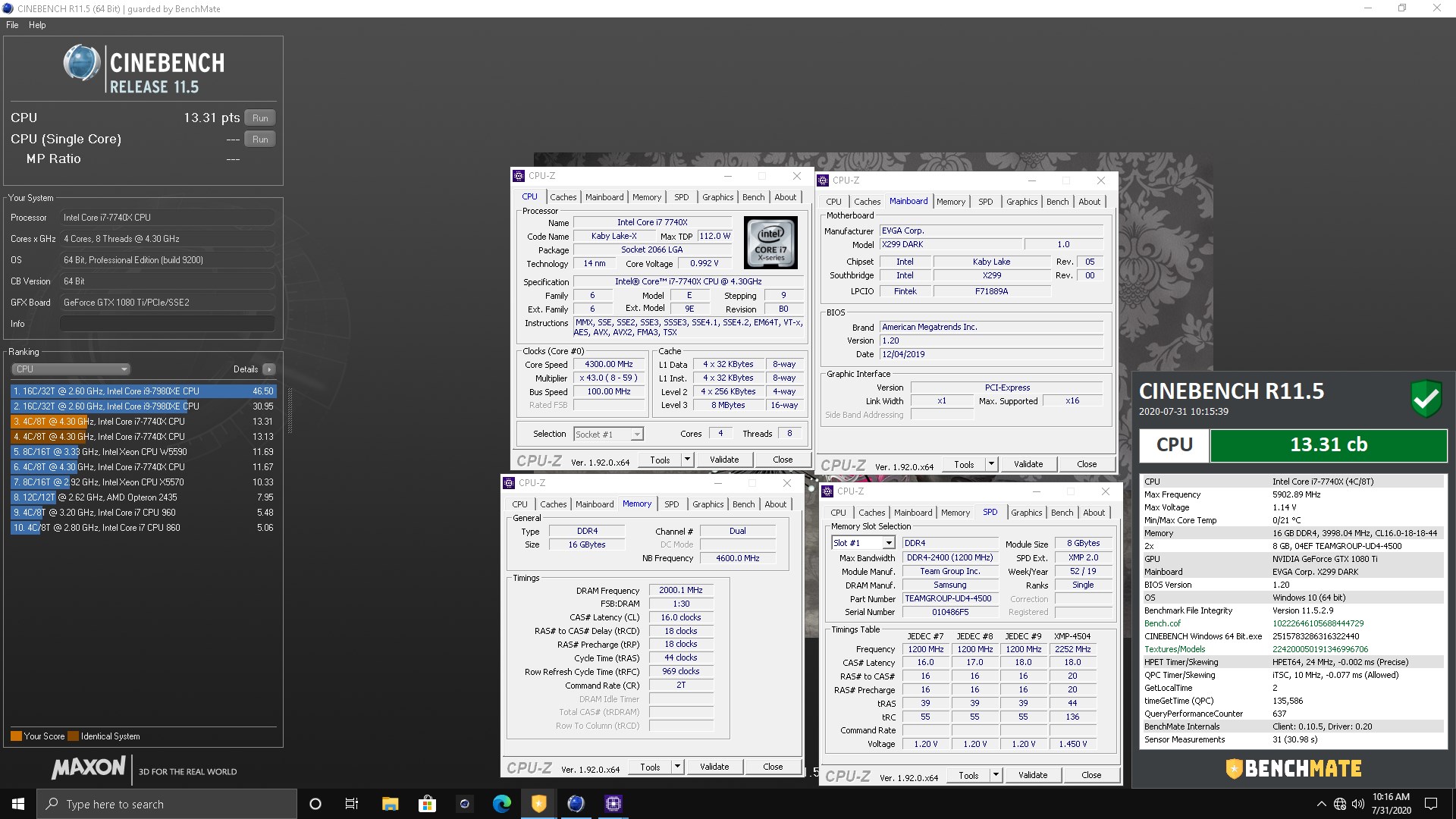Open the Help menu in Cinebench

(x=37, y=25)
